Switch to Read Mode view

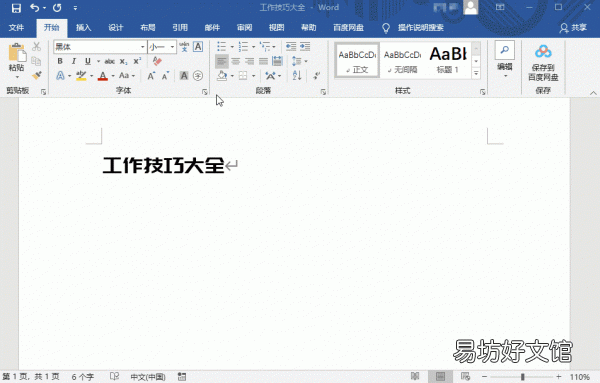[415, 376]
